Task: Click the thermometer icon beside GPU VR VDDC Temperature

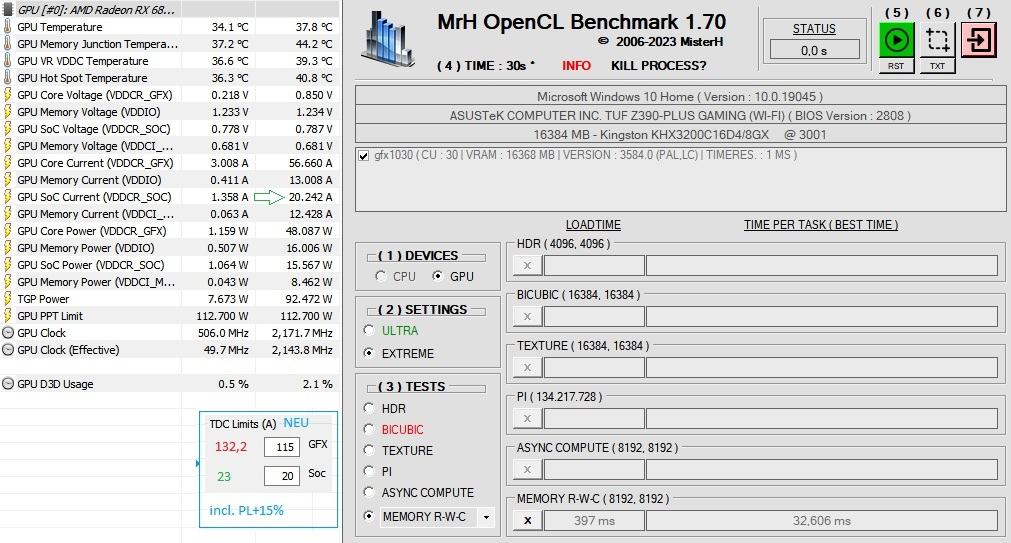Action: (8, 61)
